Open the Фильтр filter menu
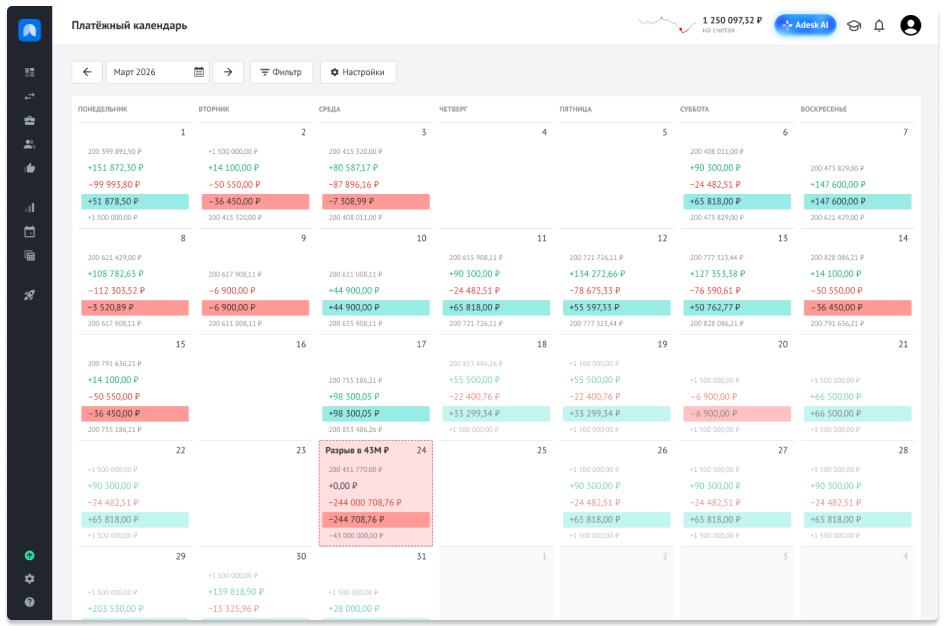This screenshot has height=626, width=945. coord(281,72)
